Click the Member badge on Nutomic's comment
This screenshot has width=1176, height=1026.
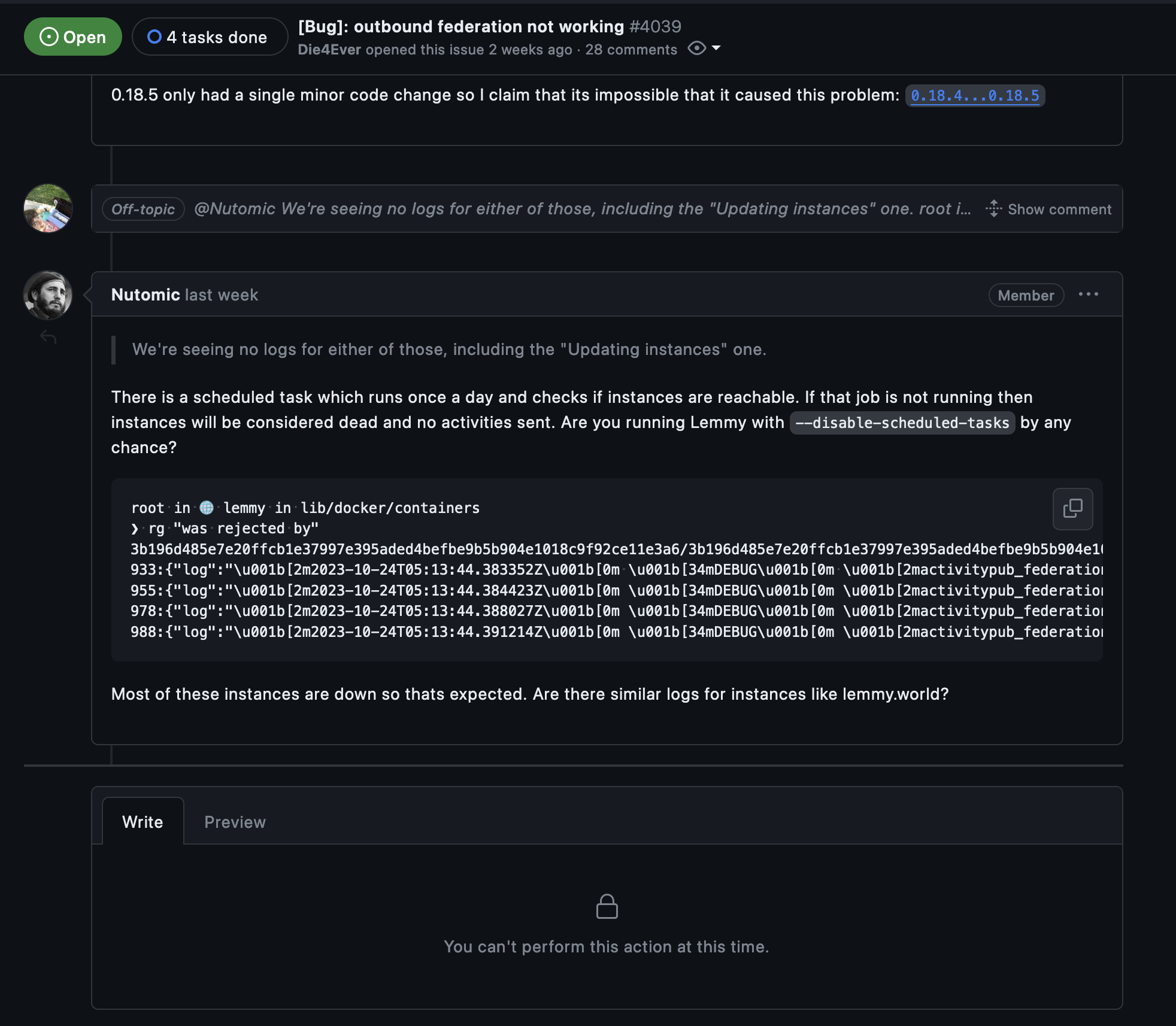1025,295
